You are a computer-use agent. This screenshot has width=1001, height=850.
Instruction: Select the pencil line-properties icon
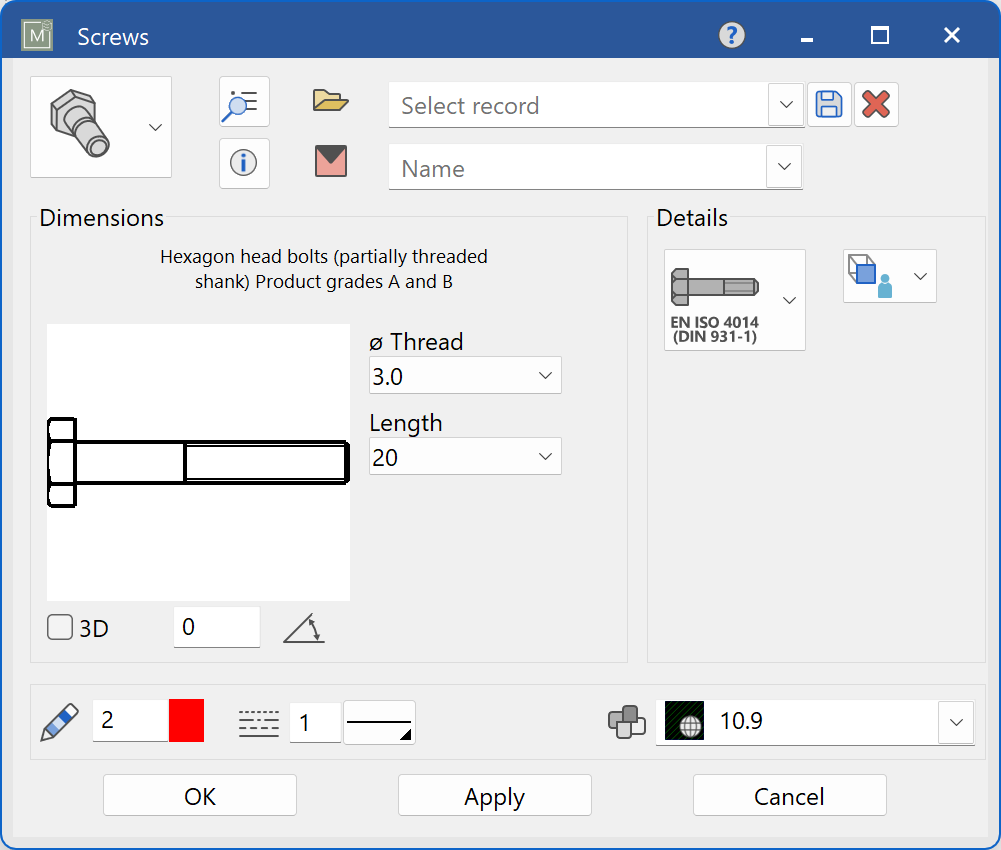click(x=58, y=721)
